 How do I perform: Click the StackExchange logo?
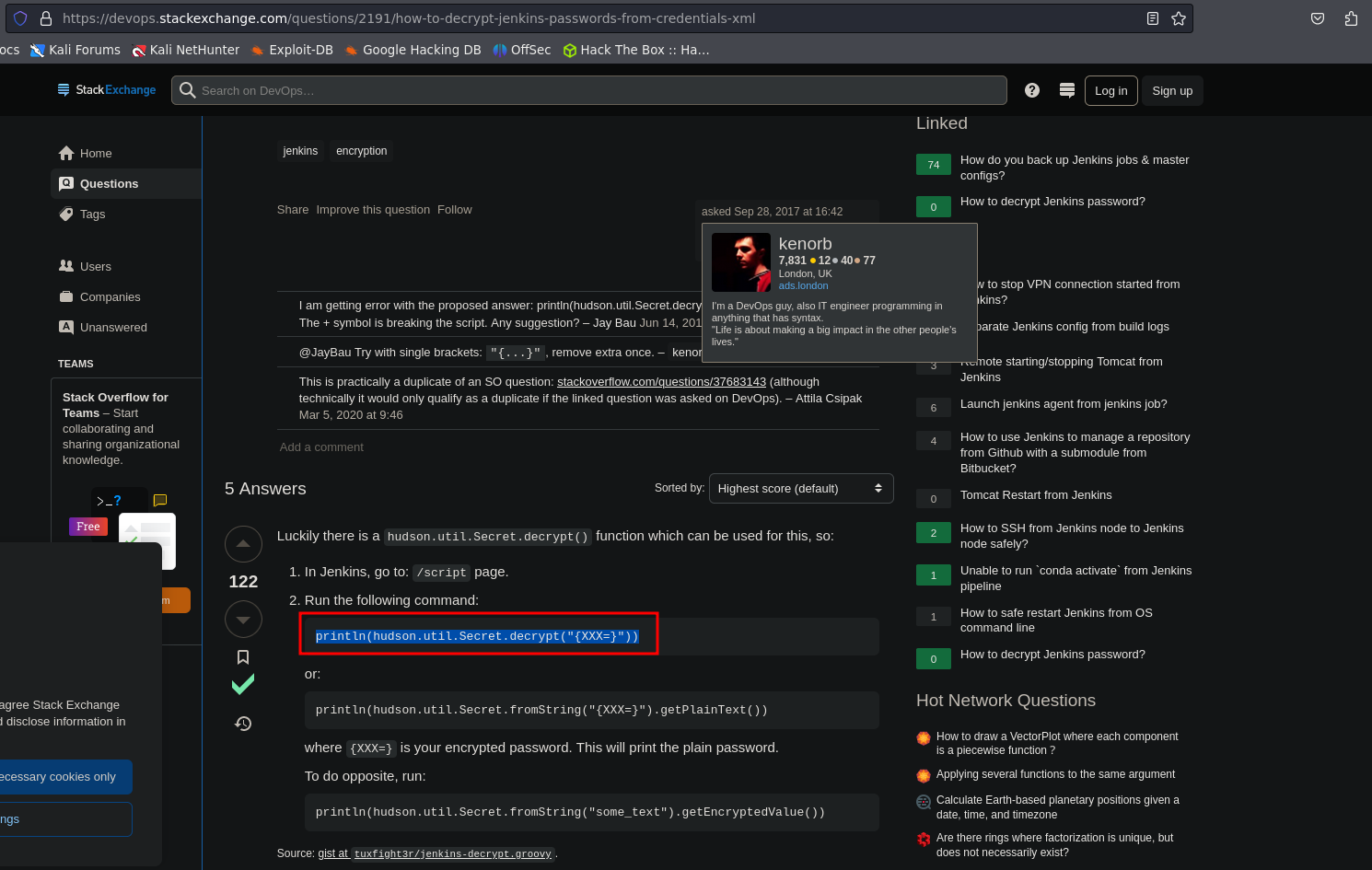107,90
